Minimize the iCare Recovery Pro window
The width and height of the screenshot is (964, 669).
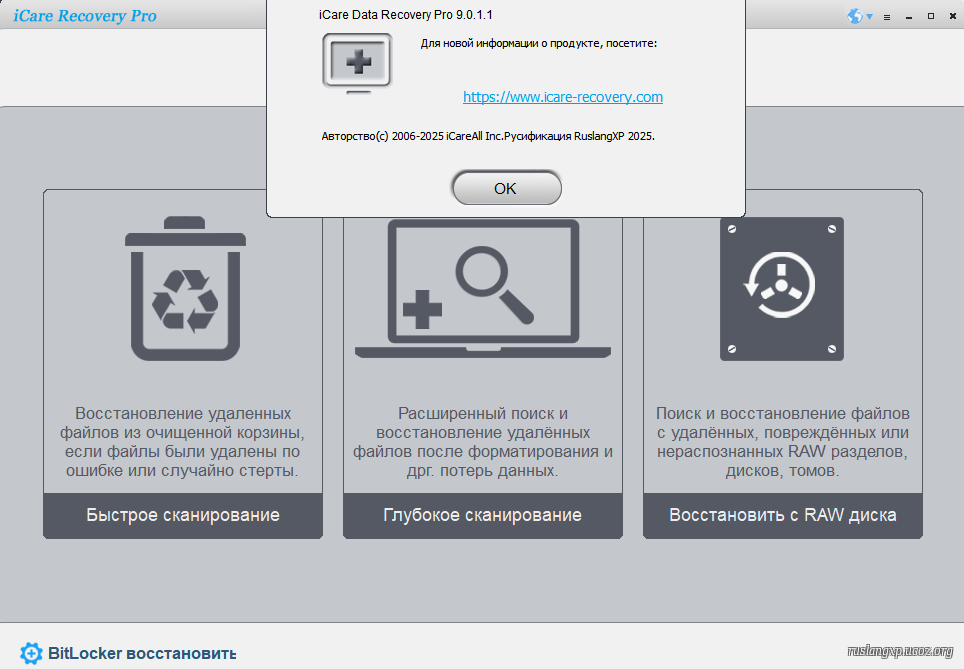(x=909, y=17)
